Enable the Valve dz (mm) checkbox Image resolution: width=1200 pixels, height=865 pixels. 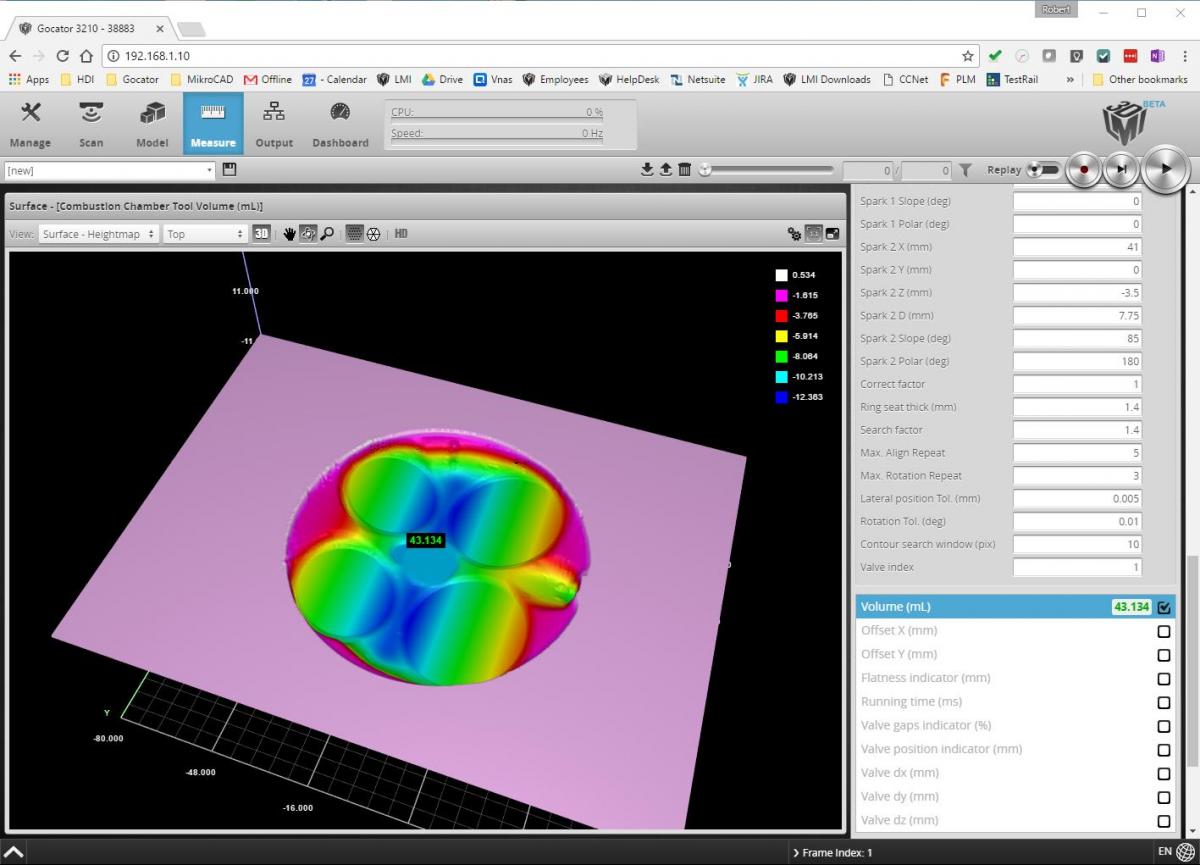tap(1164, 821)
